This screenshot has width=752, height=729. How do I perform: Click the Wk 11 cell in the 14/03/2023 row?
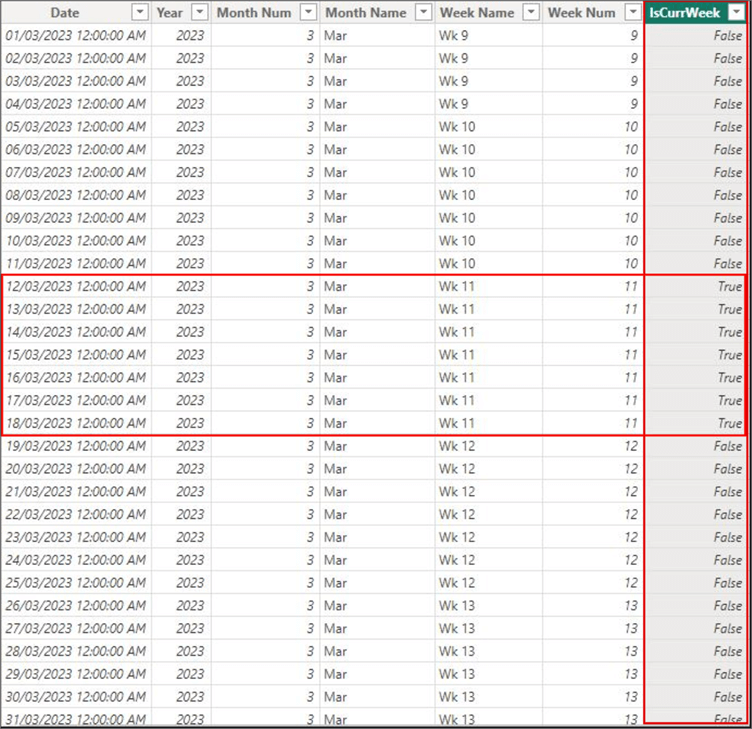[488, 332]
